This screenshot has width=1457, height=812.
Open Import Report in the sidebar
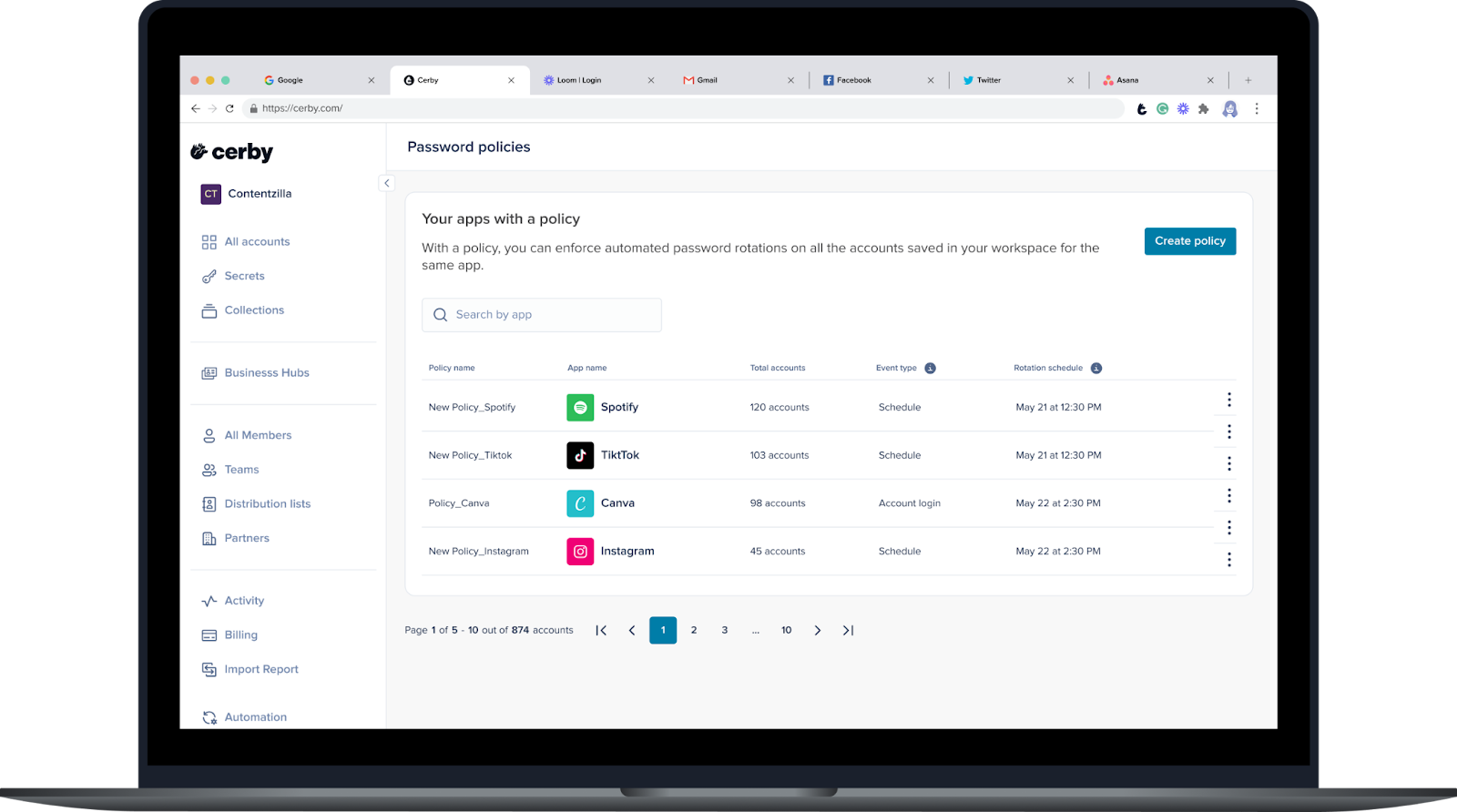[250, 669]
